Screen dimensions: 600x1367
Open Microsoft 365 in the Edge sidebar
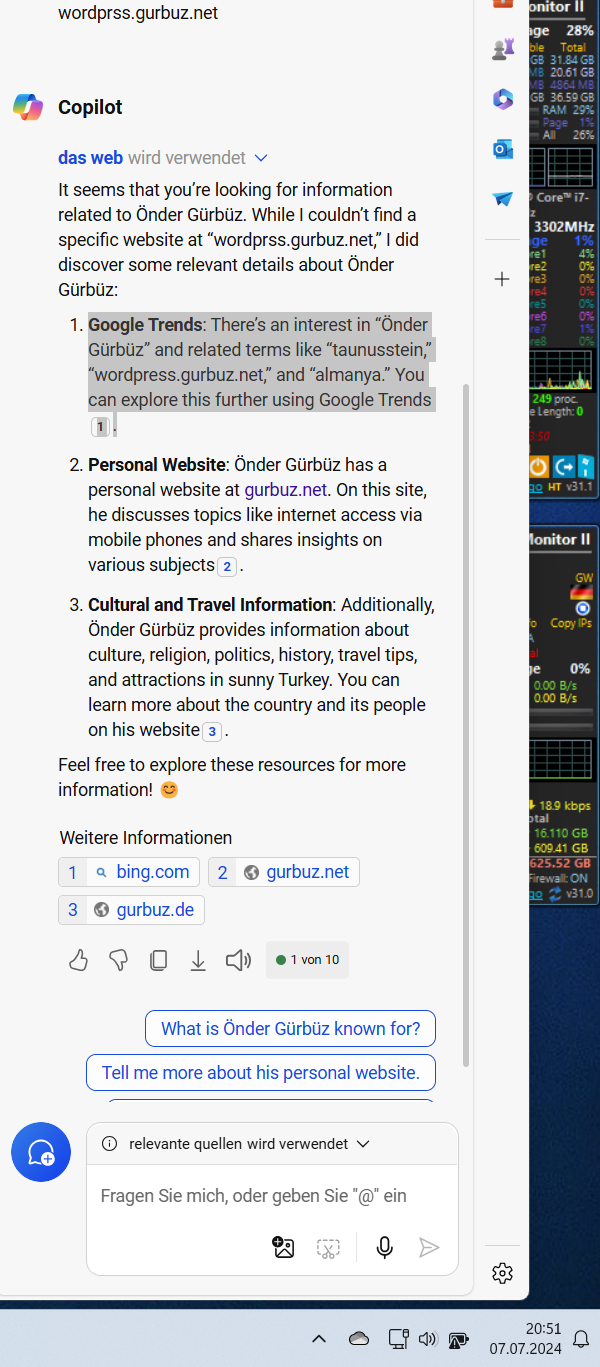click(503, 99)
